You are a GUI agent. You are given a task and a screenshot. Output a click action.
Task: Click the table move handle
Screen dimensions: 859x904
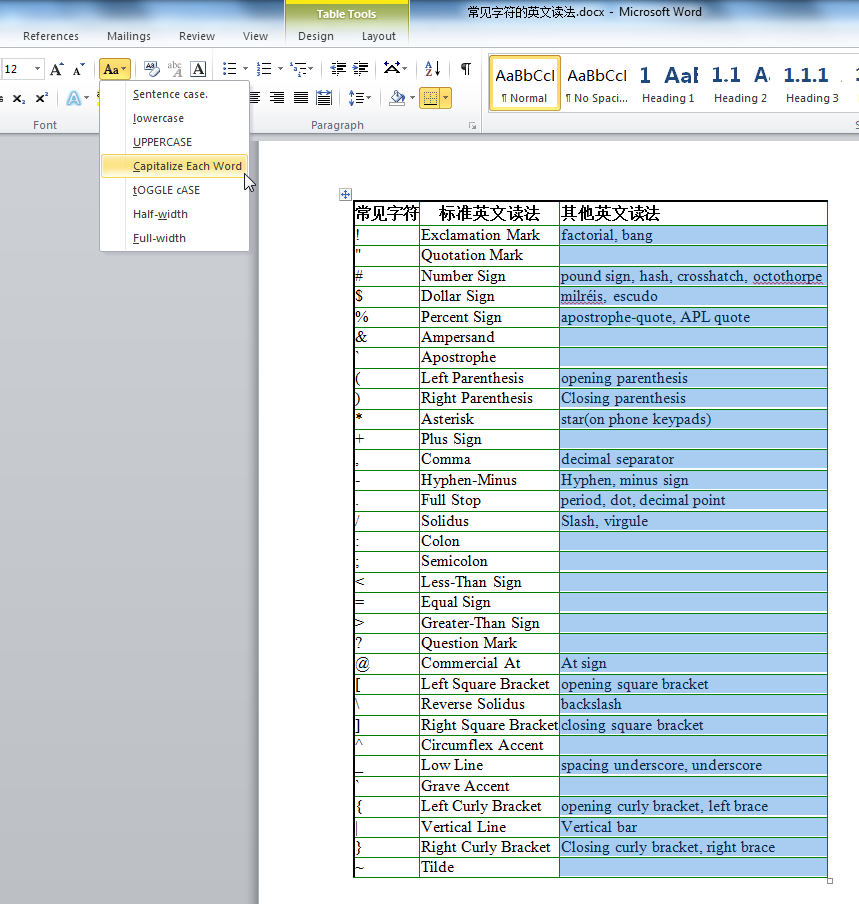point(345,194)
